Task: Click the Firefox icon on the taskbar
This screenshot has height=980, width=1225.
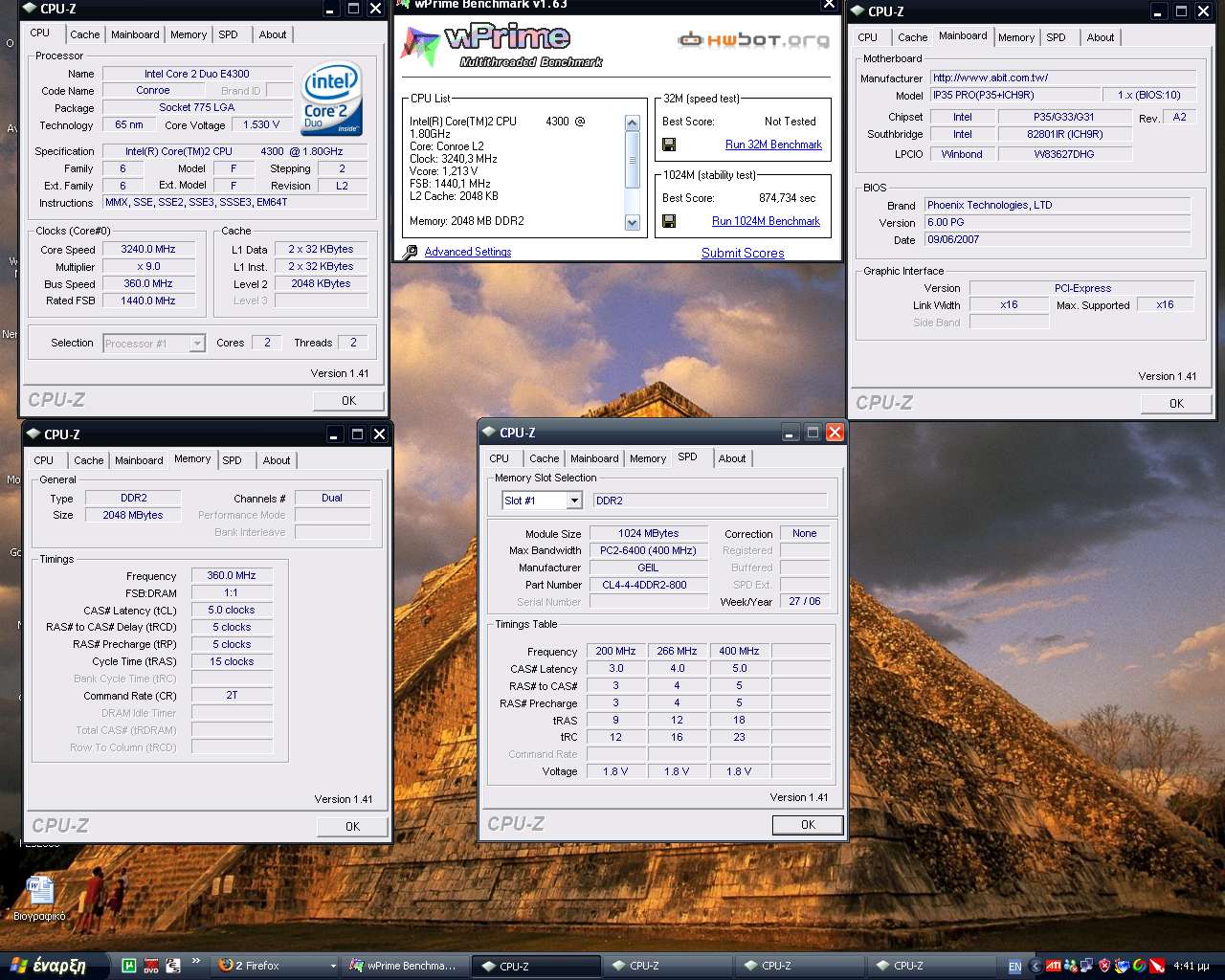Action: pos(226,966)
